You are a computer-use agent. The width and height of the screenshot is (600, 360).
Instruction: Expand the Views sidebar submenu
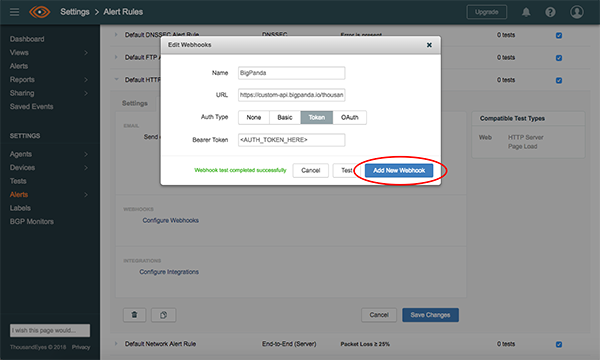click(x=86, y=52)
